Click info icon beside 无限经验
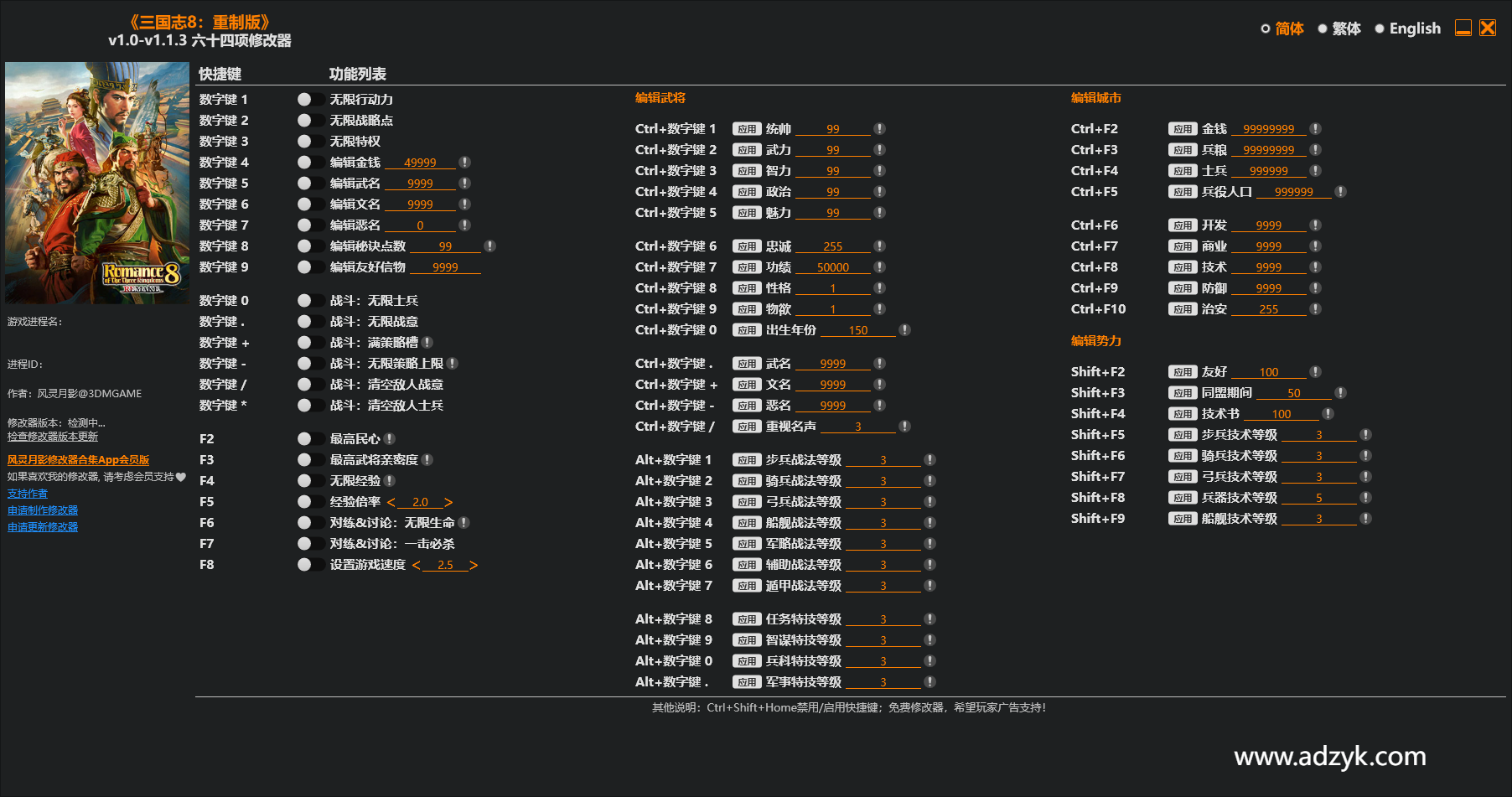This screenshot has height=797, width=1512. [x=390, y=481]
